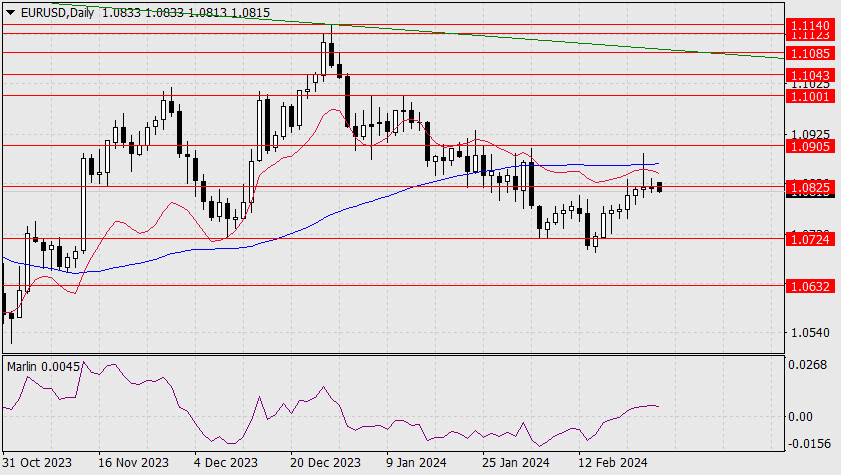
Task: Click the 0.0268 oscillator scale value
Action: tap(807, 365)
